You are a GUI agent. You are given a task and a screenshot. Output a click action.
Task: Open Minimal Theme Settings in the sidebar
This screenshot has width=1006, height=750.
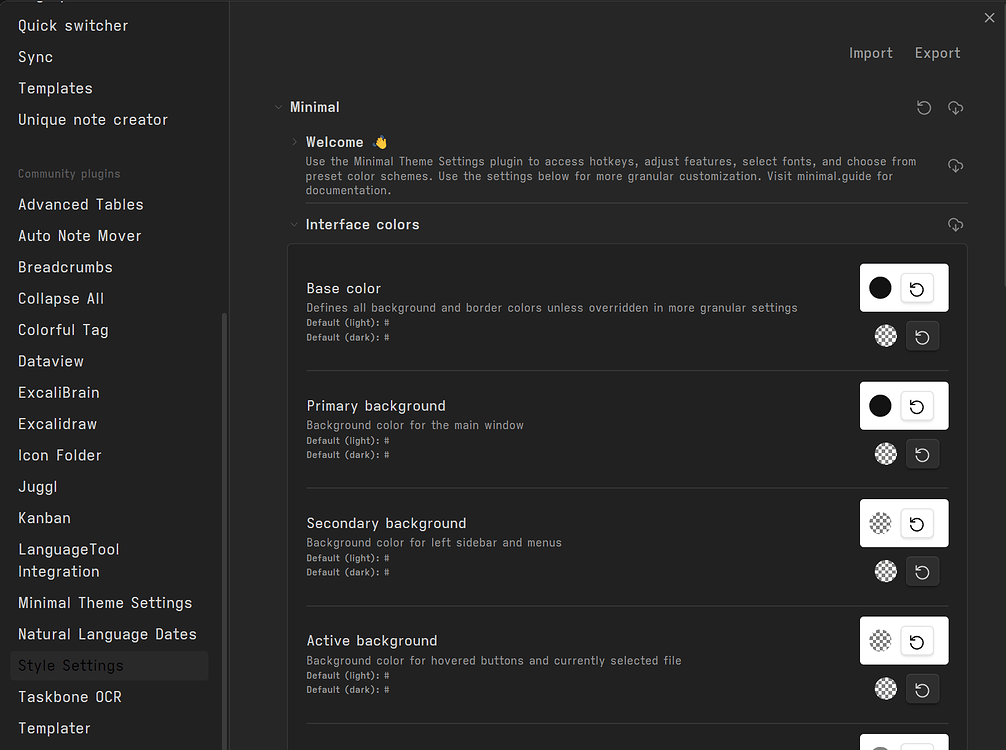(x=104, y=602)
